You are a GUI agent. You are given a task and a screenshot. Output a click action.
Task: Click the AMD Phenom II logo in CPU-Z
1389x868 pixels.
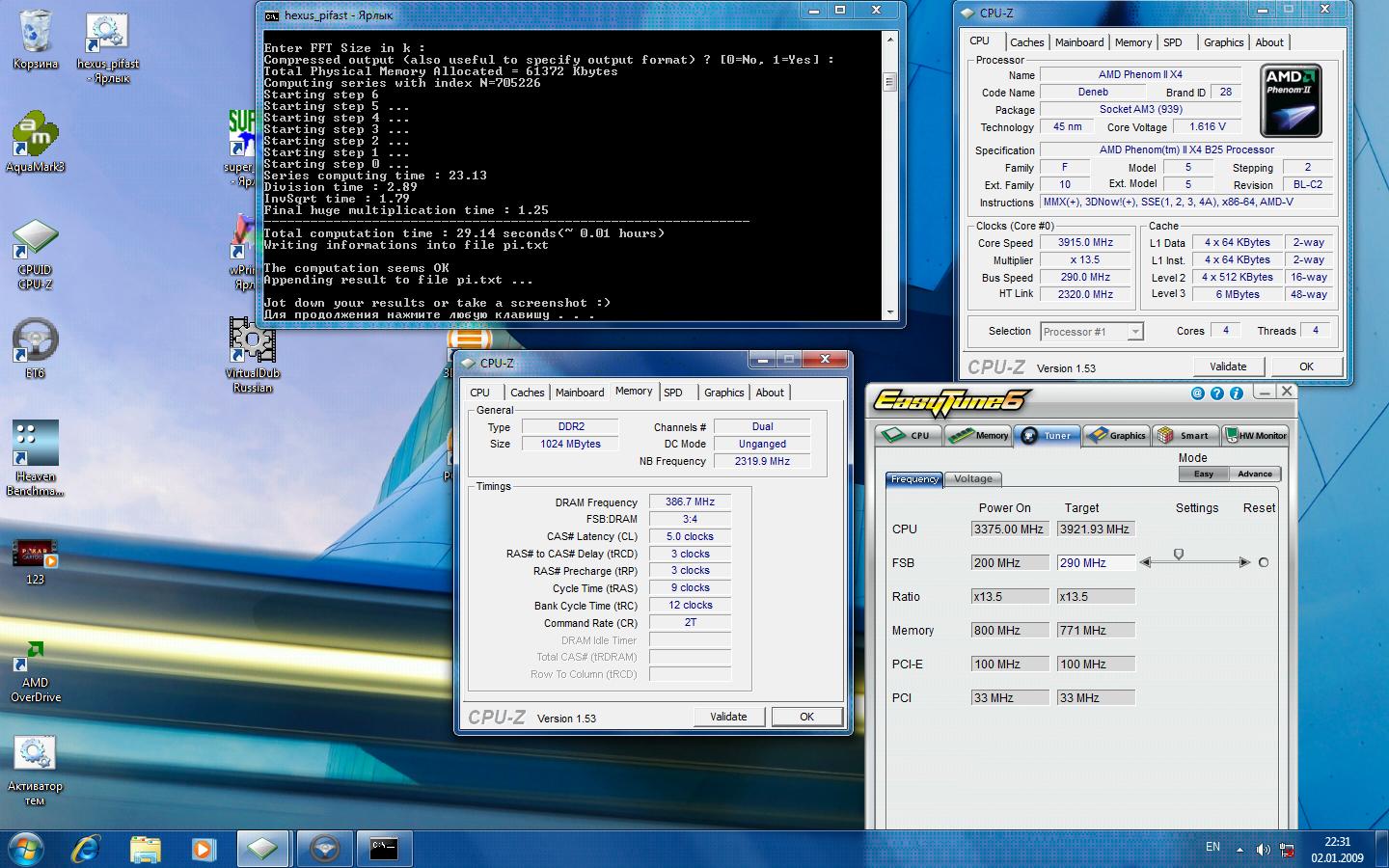1291,100
